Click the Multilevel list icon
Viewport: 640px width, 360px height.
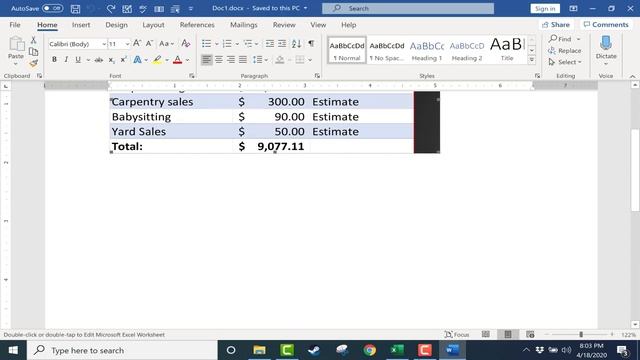pos(247,43)
